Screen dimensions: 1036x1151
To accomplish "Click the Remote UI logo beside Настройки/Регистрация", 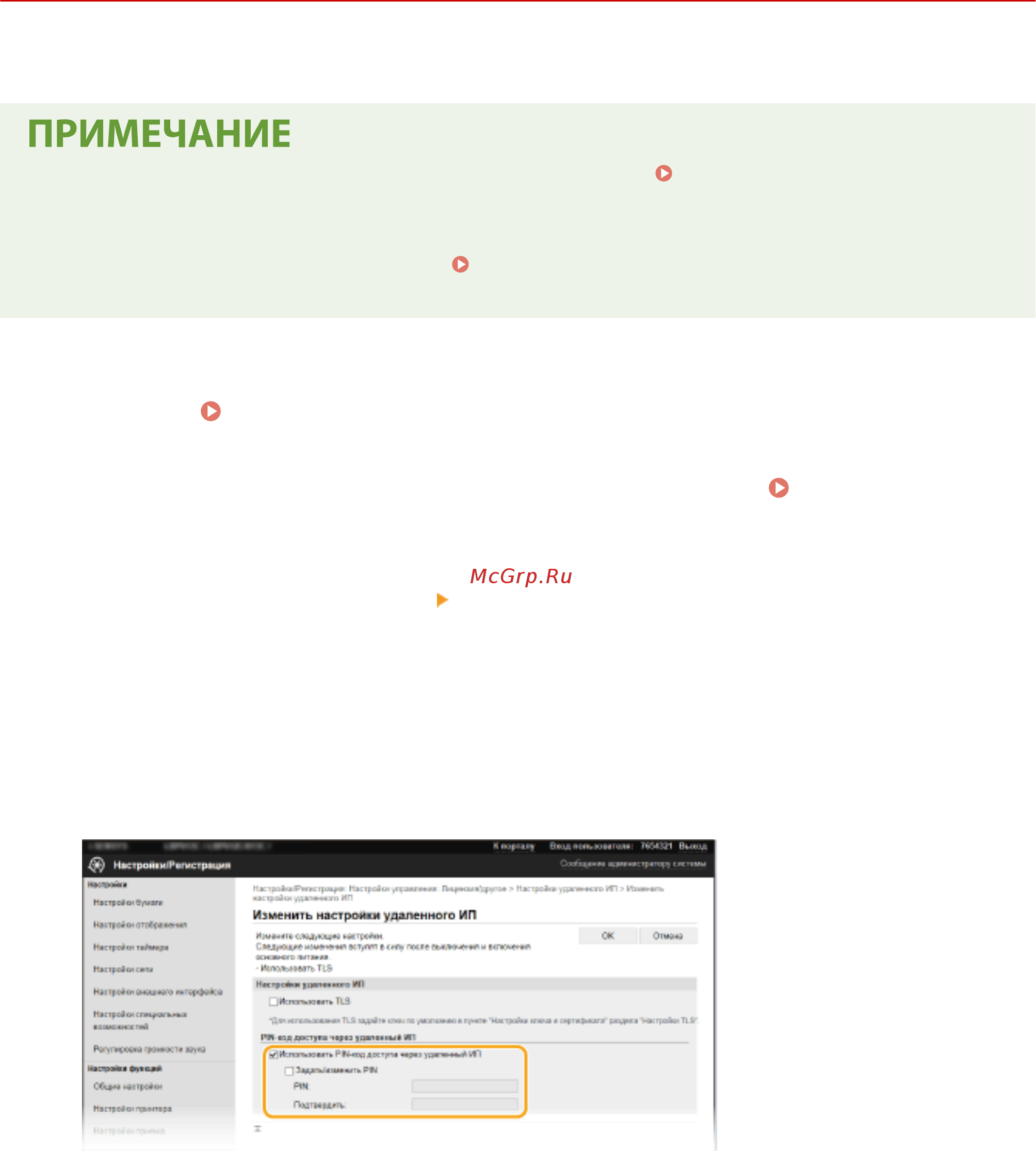I will click(97, 865).
